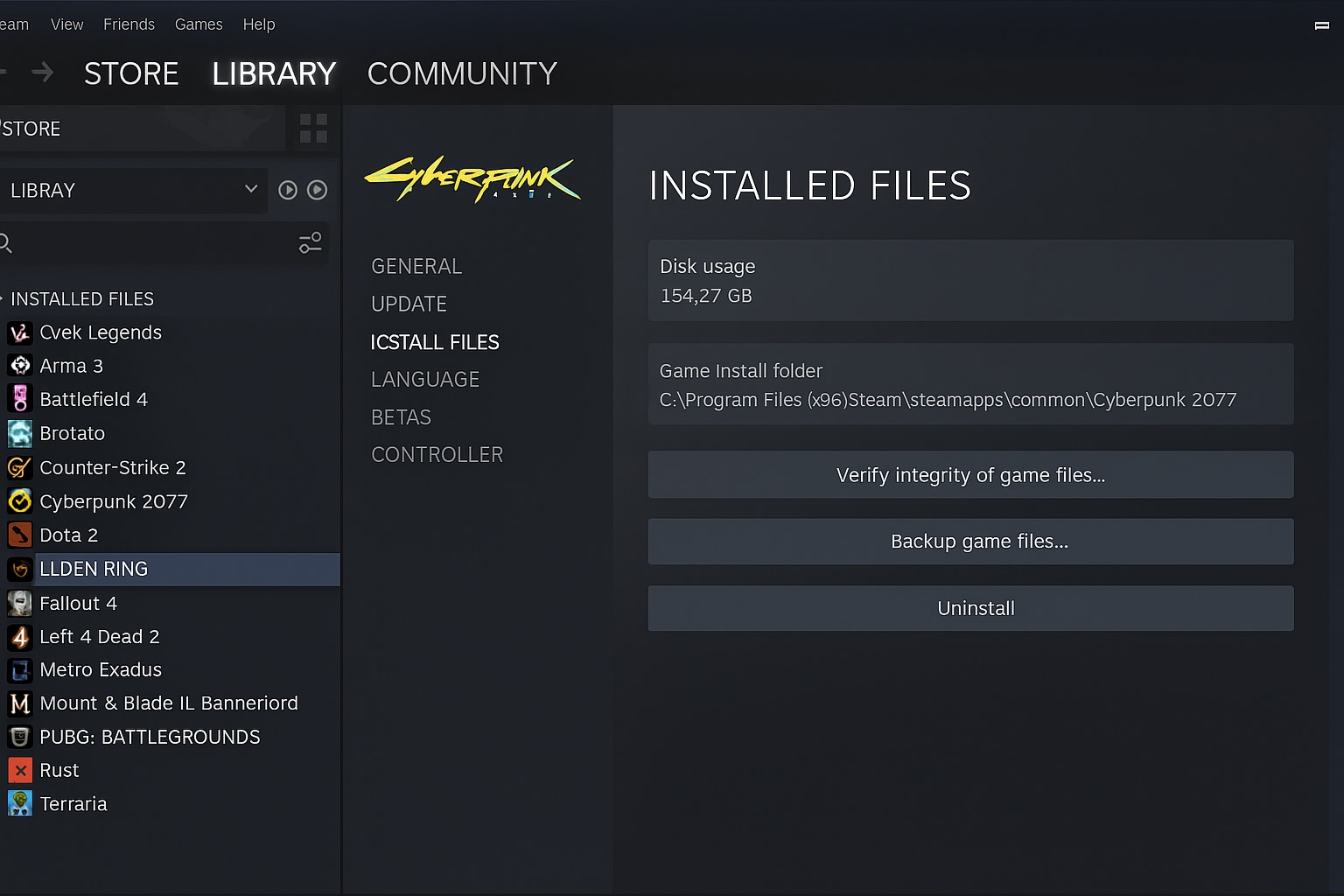Open the CONTROLLER properties section
Image resolution: width=1344 pixels, height=896 pixels.
pos(437,455)
